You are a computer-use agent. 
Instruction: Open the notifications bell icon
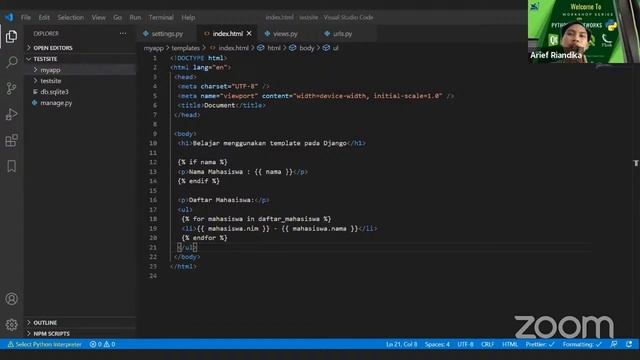click(629, 344)
